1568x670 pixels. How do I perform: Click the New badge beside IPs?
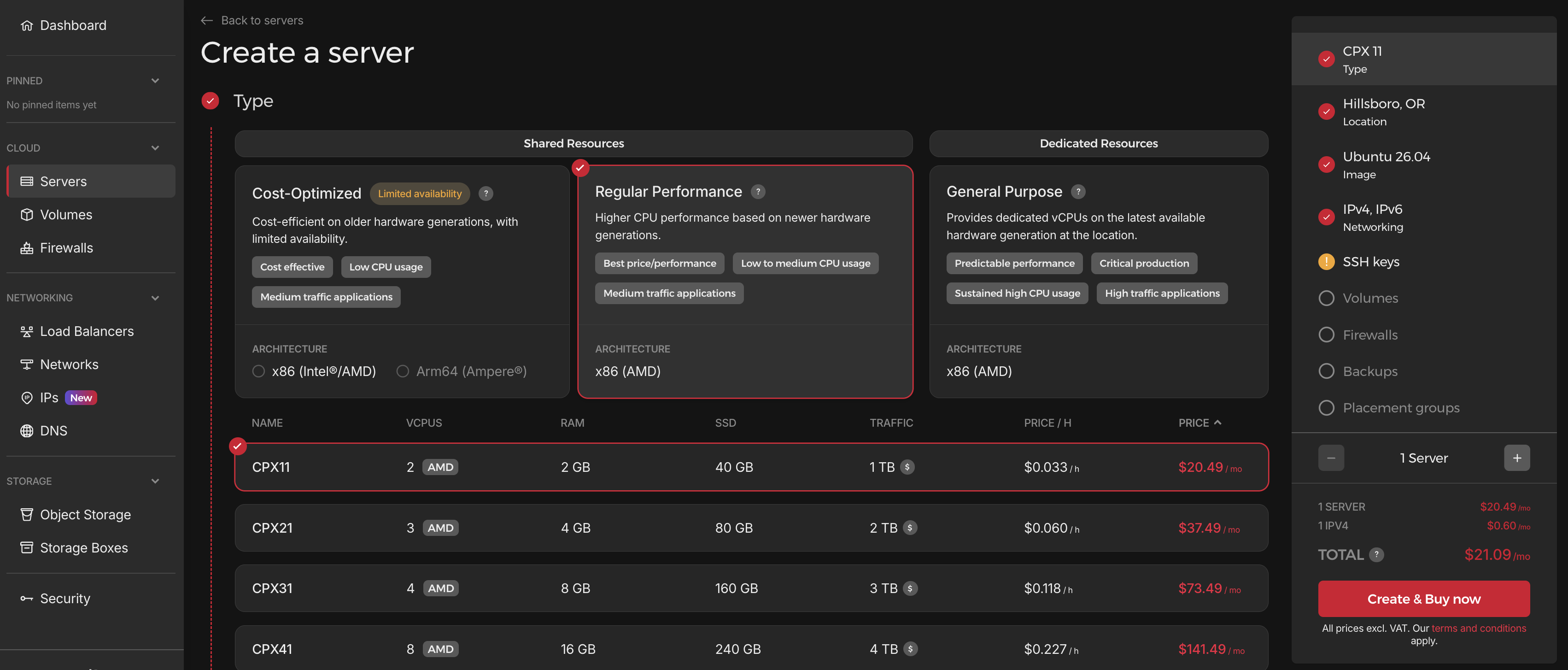81,398
